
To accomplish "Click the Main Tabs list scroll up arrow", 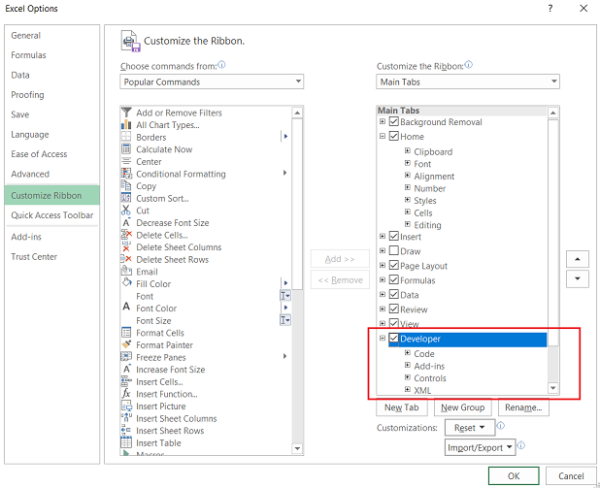I will coord(553,113).
